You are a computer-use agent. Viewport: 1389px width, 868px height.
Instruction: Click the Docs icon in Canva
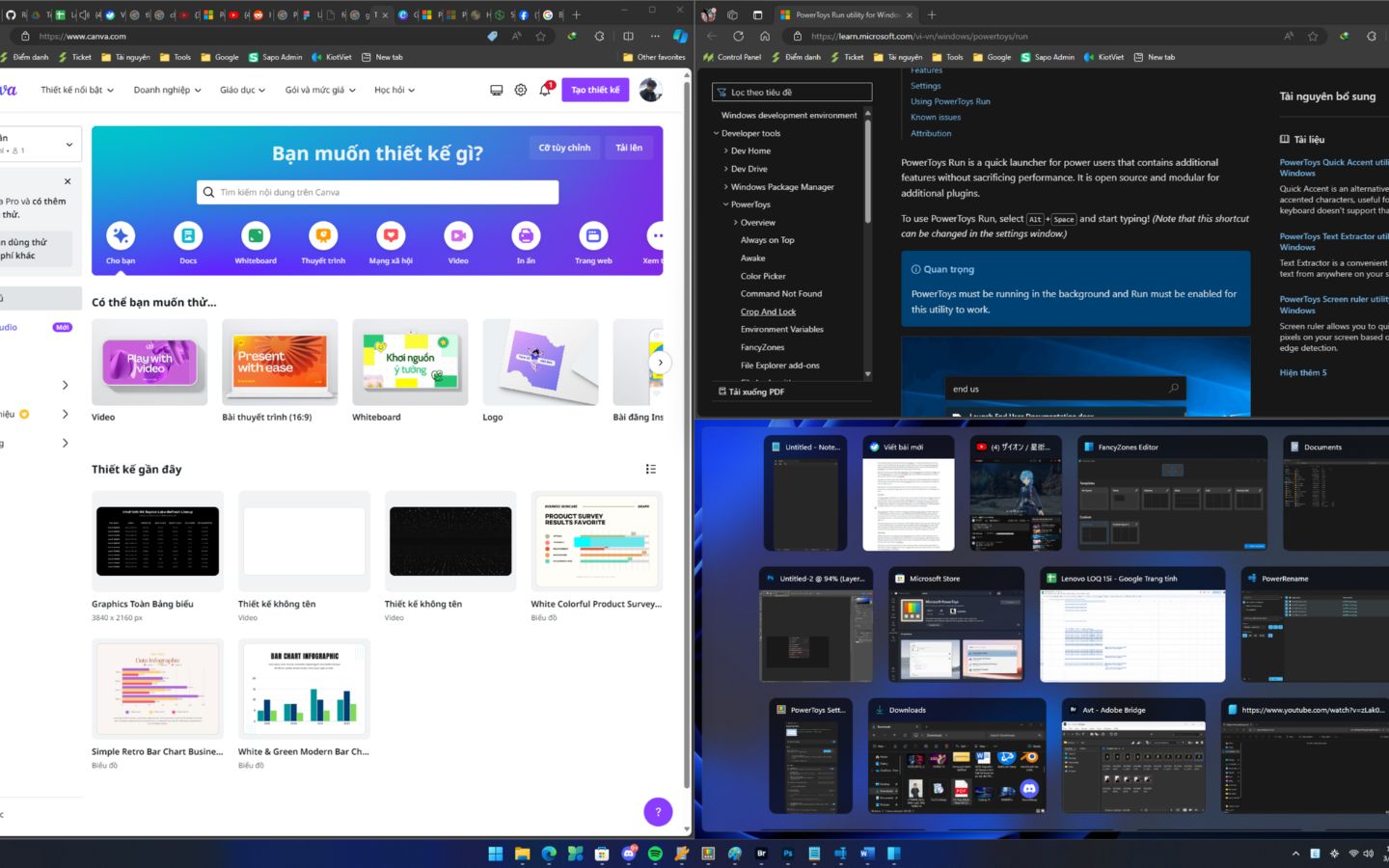click(x=188, y=236)
